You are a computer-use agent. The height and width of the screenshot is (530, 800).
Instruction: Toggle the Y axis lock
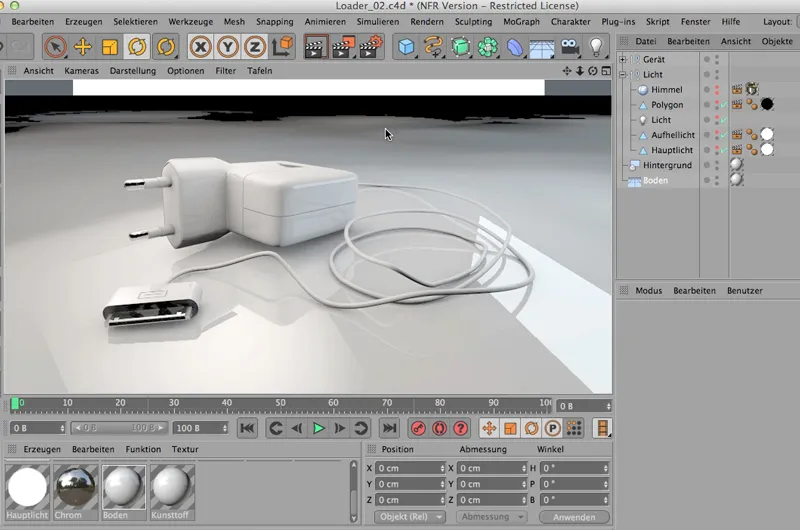228,47
